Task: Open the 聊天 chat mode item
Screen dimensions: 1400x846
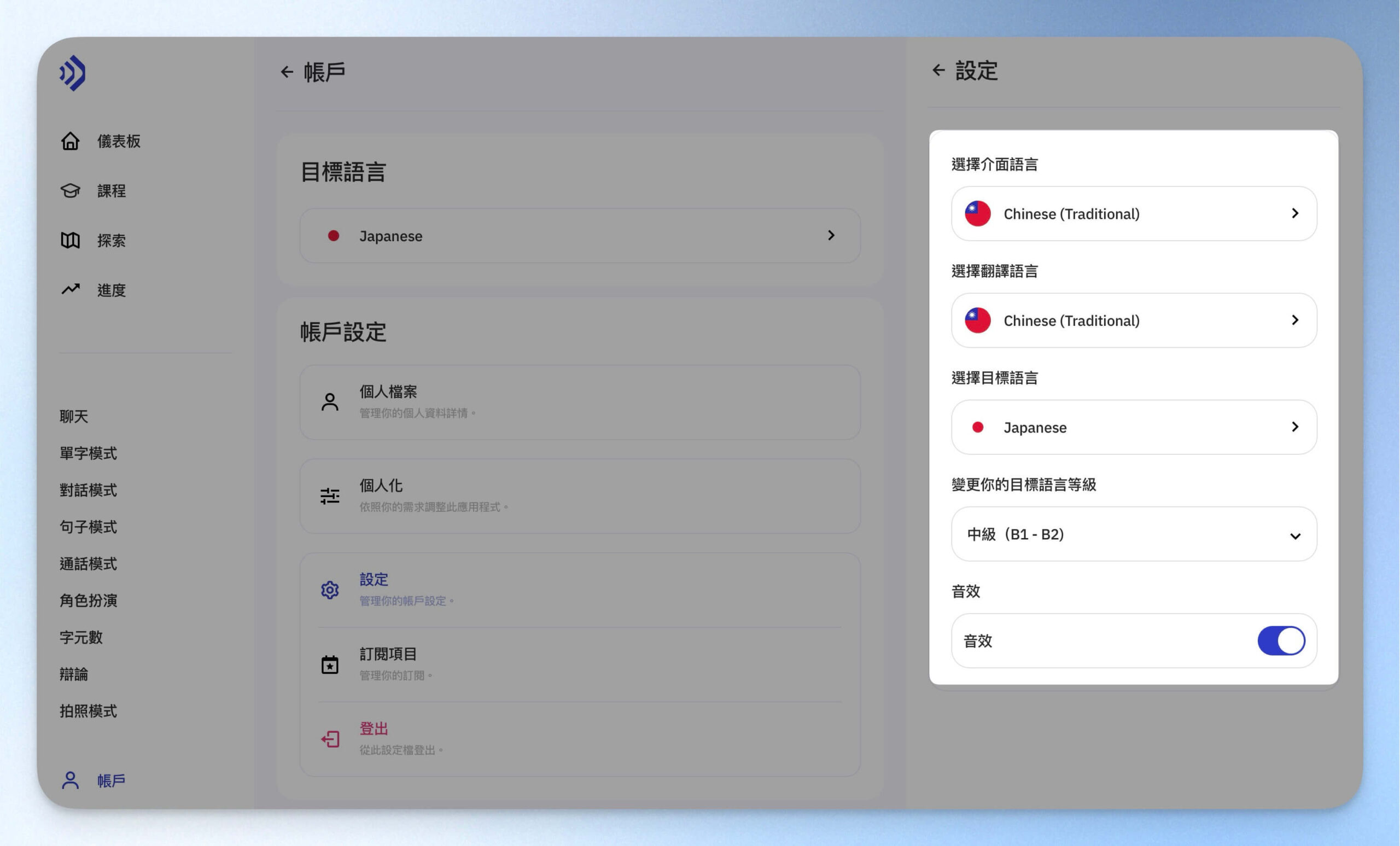Action: (x=74, y=417)
